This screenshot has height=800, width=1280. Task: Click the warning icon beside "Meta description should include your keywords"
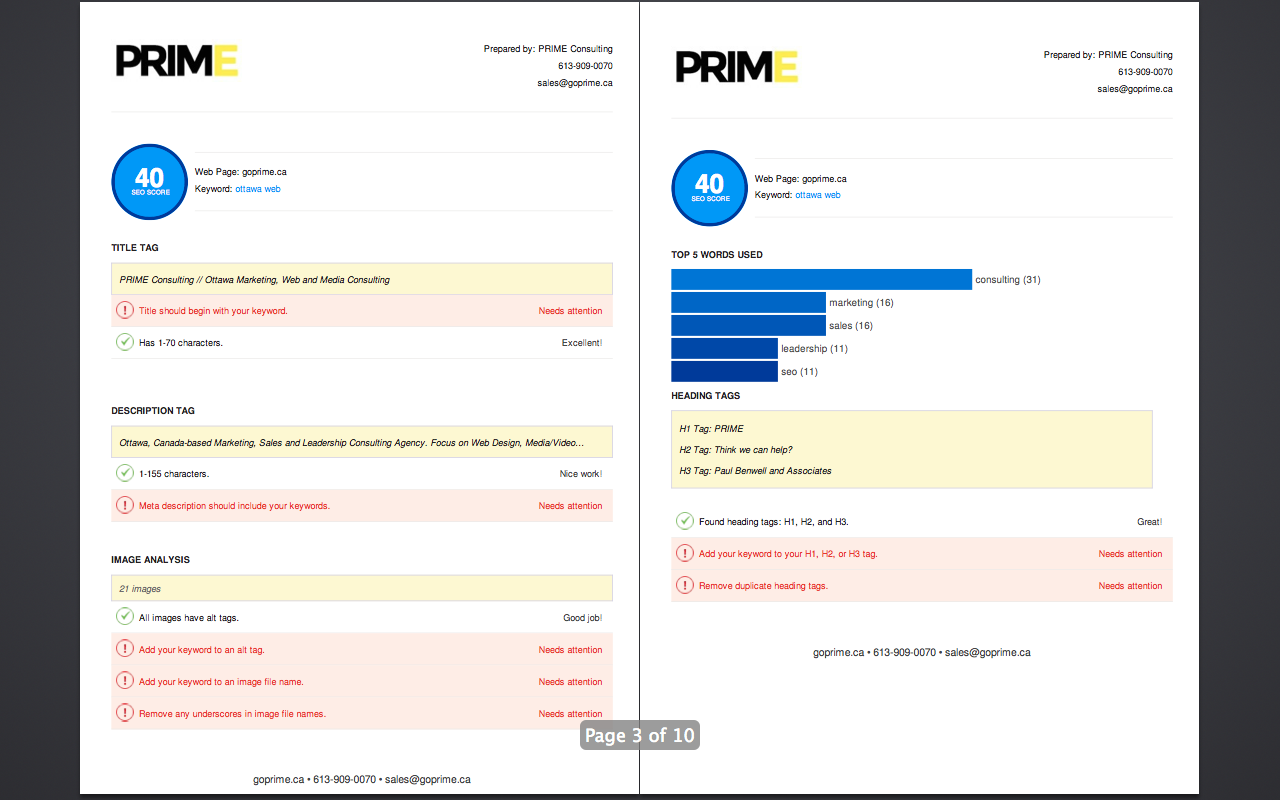point(125,506)
